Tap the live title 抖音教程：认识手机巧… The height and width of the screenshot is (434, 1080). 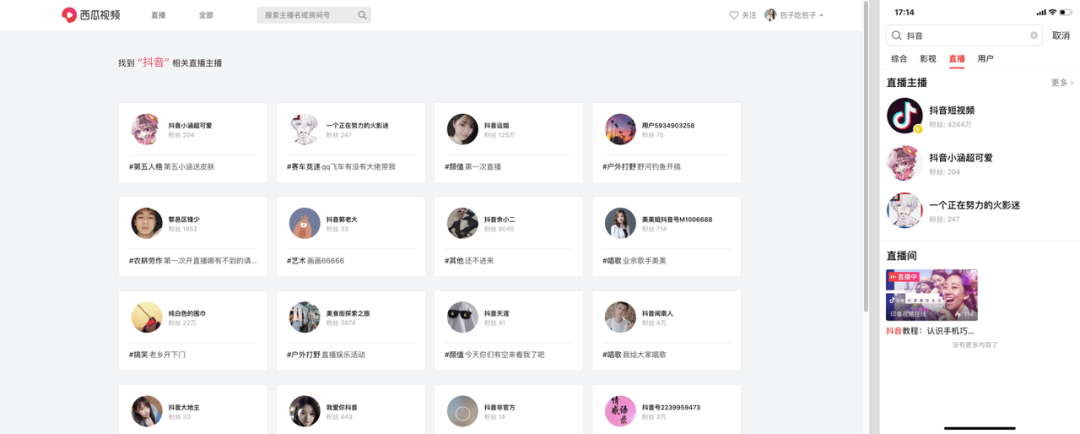click(x=930, y=331)
